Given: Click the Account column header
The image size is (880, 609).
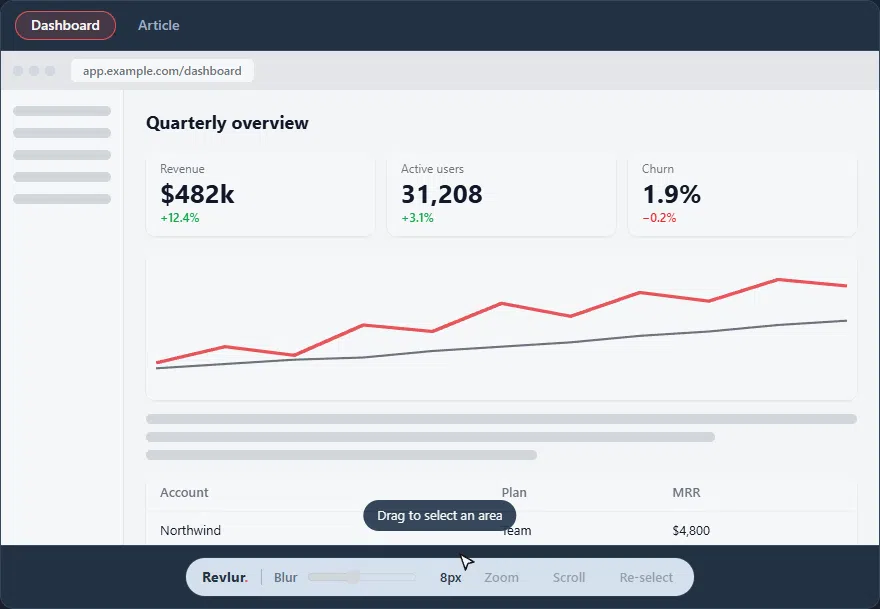Looking at the screenshot, I should 184,492.
